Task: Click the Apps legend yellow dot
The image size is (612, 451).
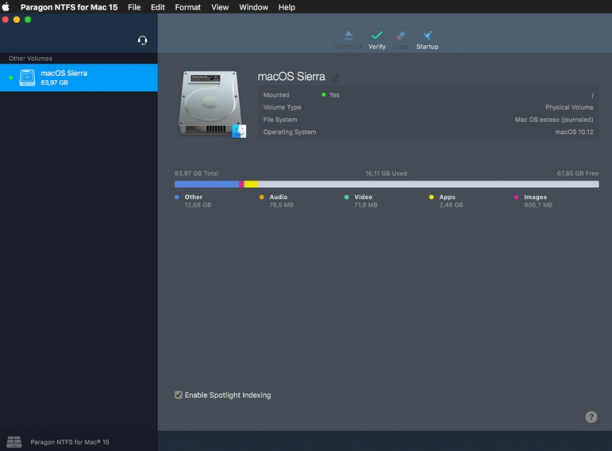Action: click(x=431, y=197)
